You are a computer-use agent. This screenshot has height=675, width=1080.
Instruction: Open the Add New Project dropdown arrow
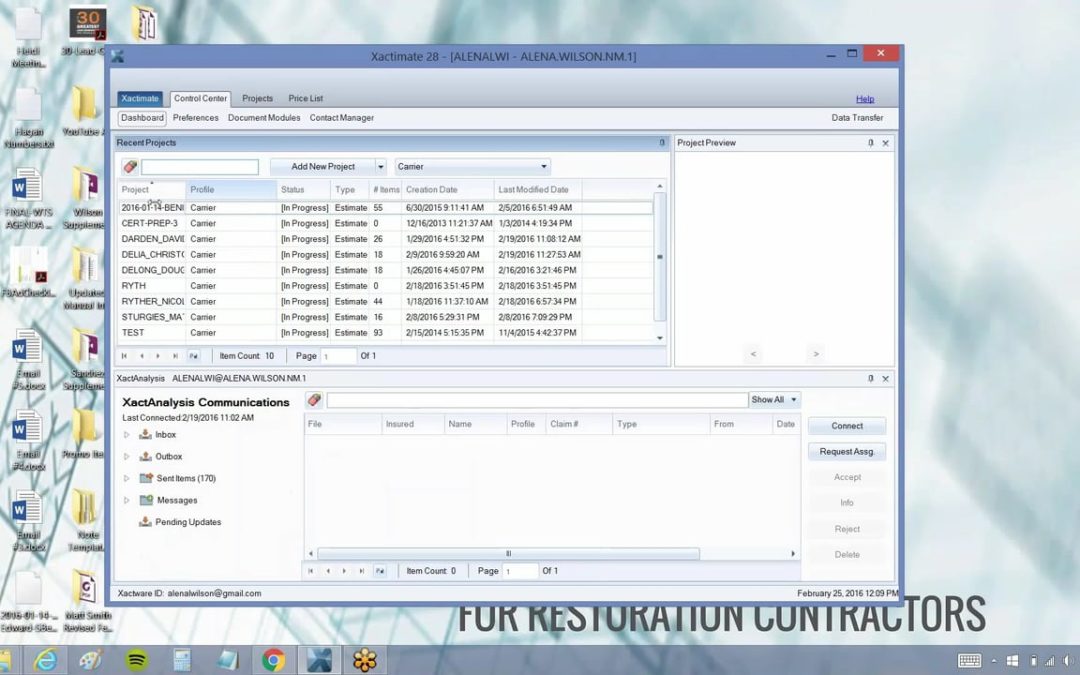(380, 167)
